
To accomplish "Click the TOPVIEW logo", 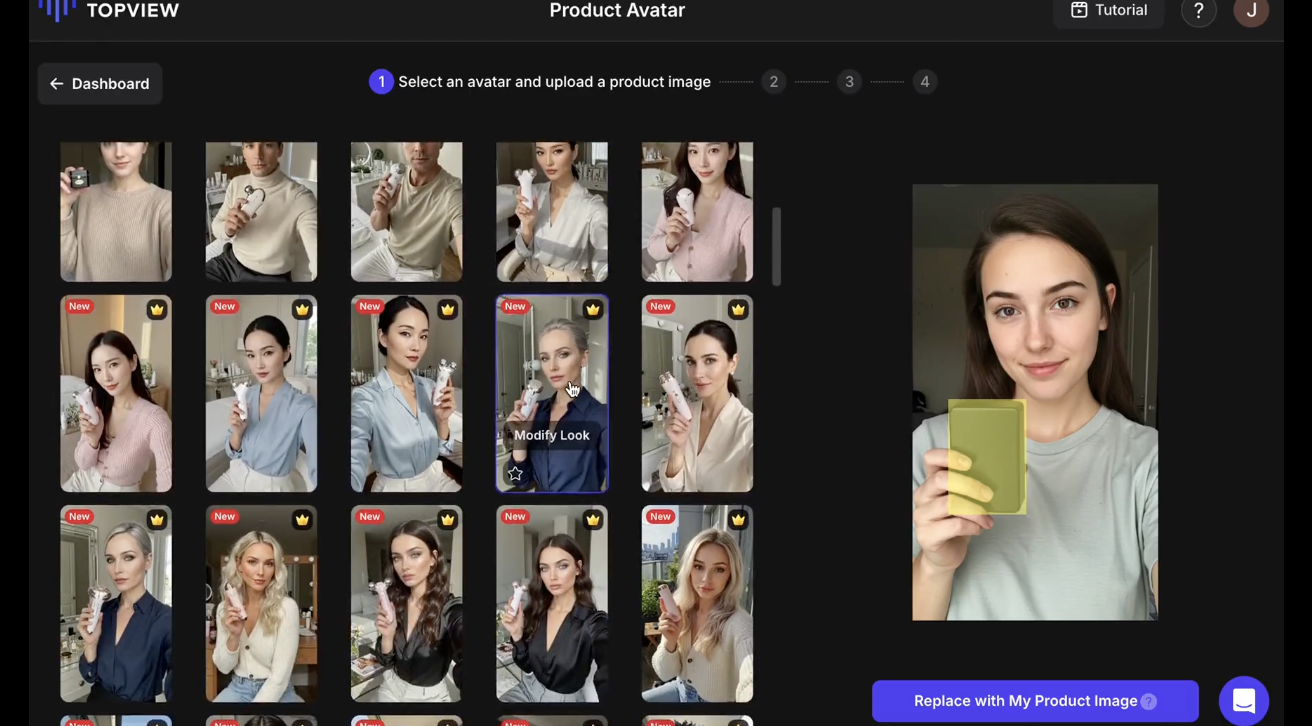I will (108, 10).
